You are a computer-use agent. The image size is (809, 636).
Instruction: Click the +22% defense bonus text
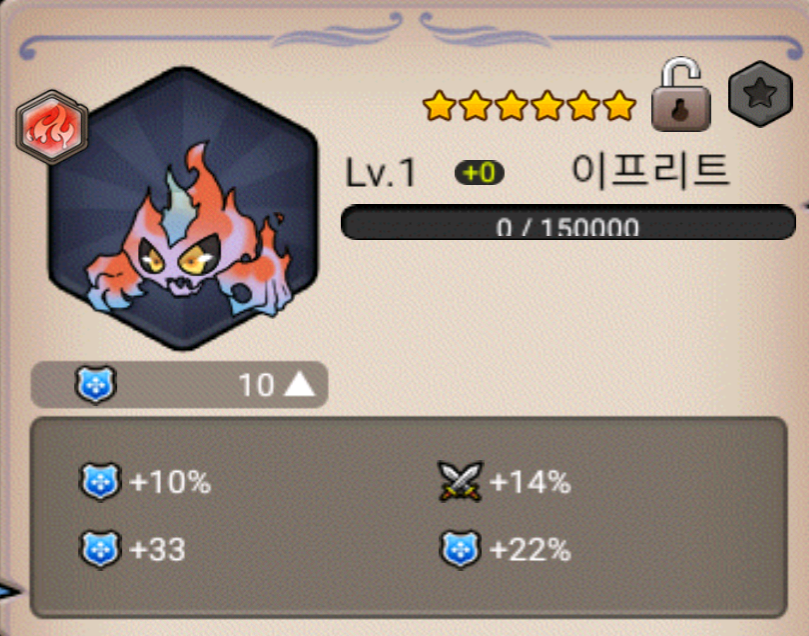530,549
